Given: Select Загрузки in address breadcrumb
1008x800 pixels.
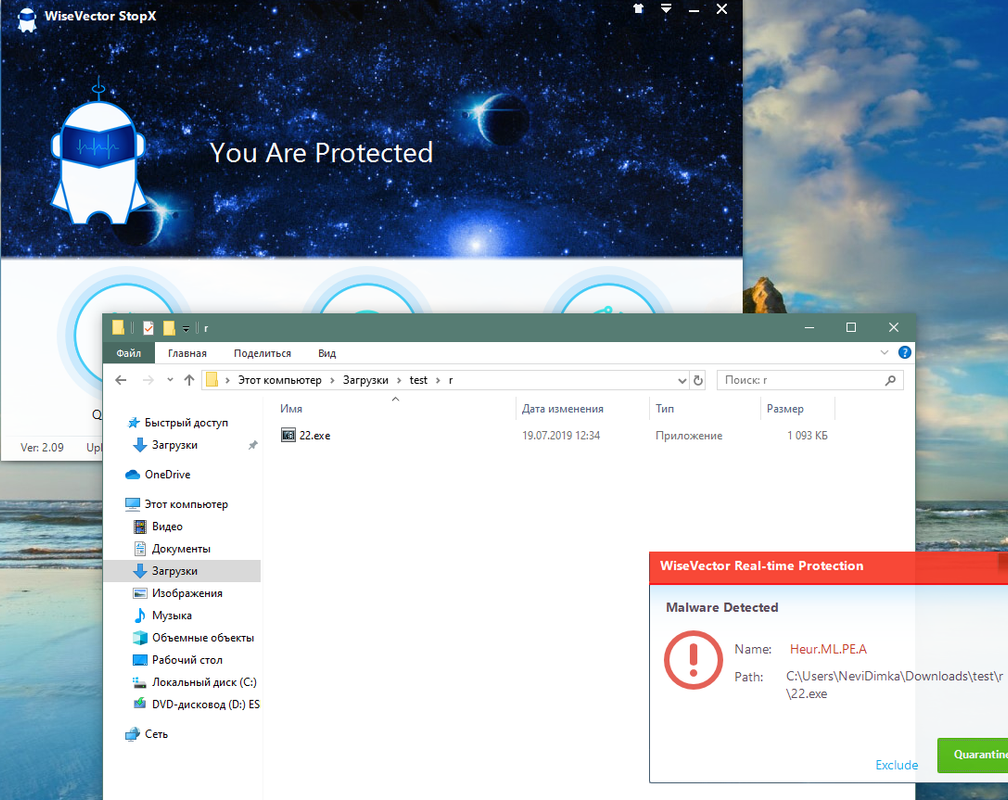Looking at the screenshot, I should pyautogui.click(x=365, y=380).
